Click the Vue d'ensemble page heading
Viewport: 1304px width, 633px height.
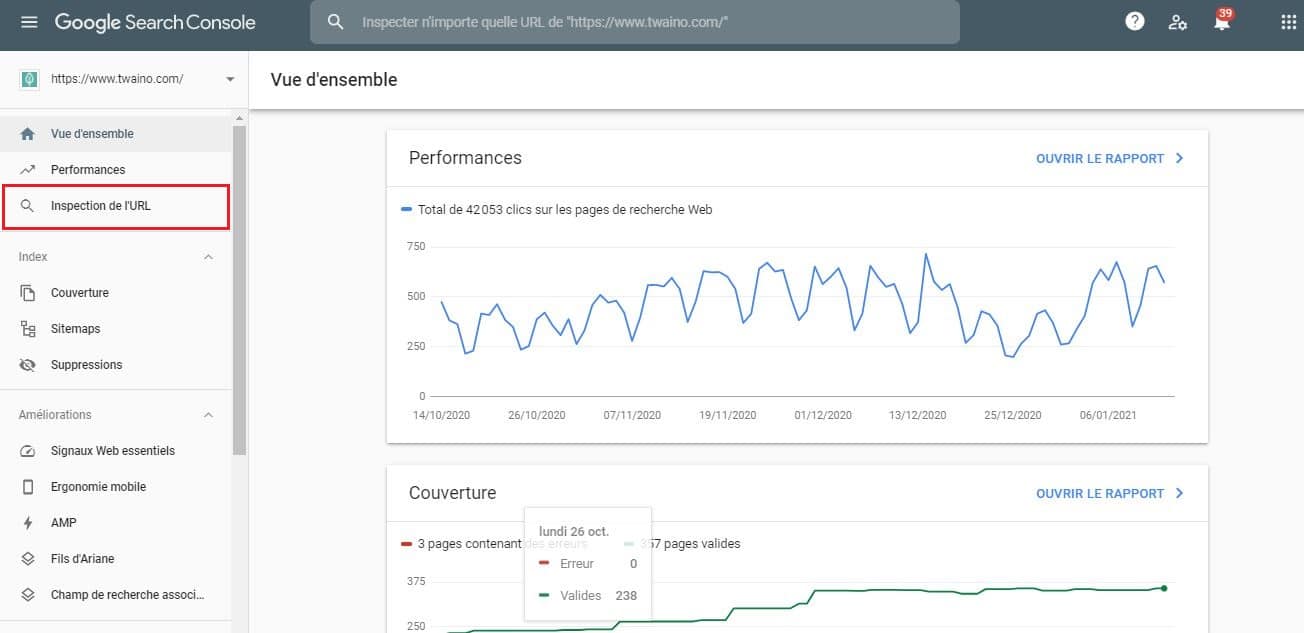334,80
